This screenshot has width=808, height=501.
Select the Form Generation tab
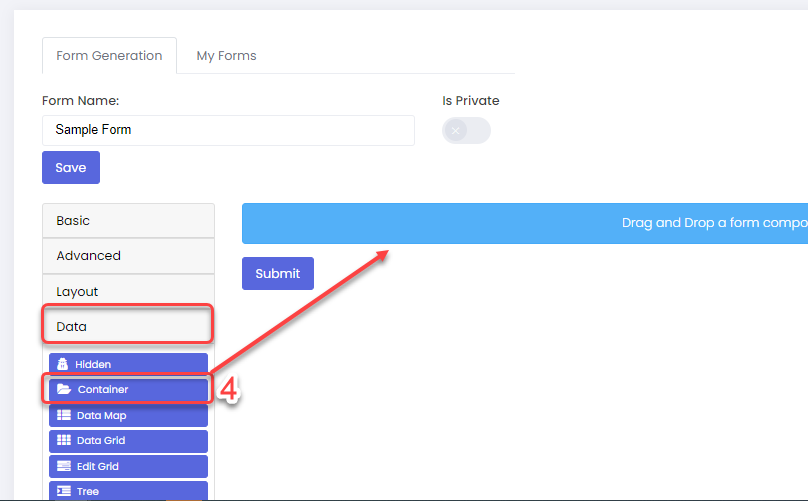tap(109, 56)
